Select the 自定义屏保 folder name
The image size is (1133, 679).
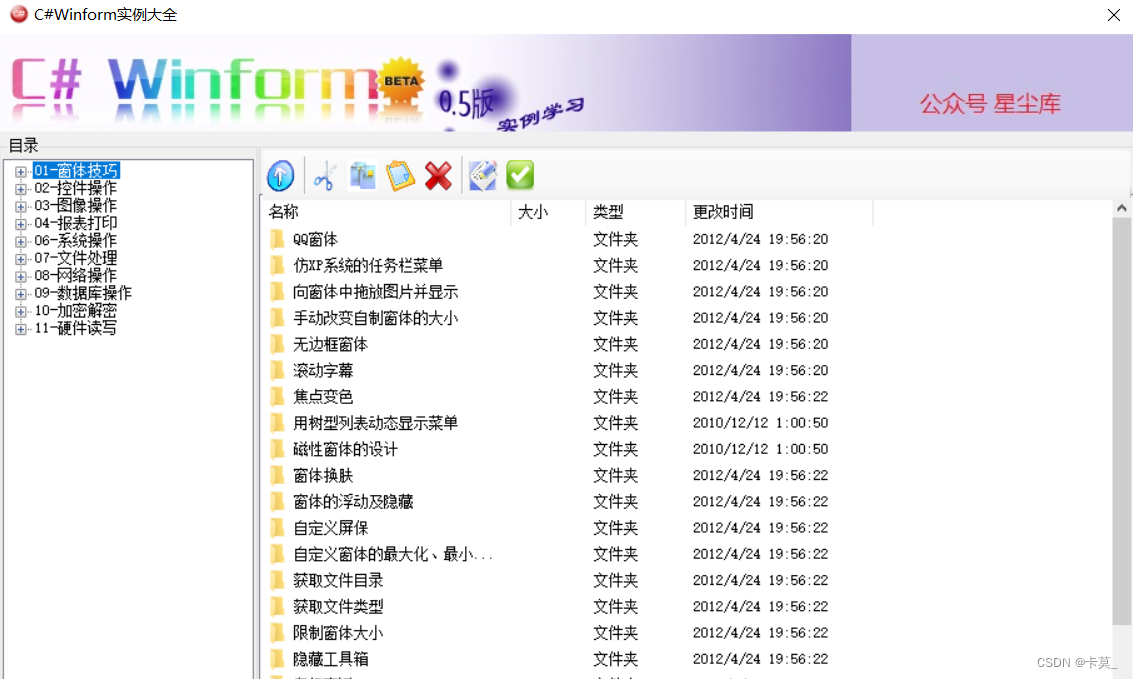(x=330, y=528)
